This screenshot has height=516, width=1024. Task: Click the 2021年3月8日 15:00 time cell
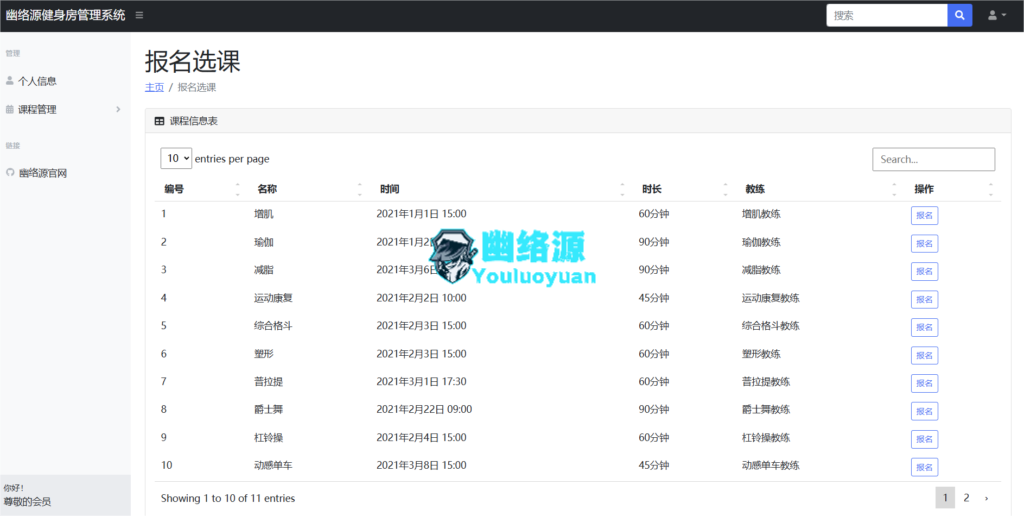point(421,465)
